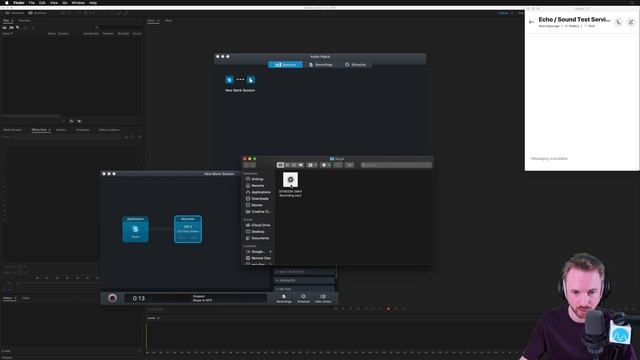
Task: Switch to Recordings tab in Audio Hijack
Action: pyautogui.click(x=320, y=64)
